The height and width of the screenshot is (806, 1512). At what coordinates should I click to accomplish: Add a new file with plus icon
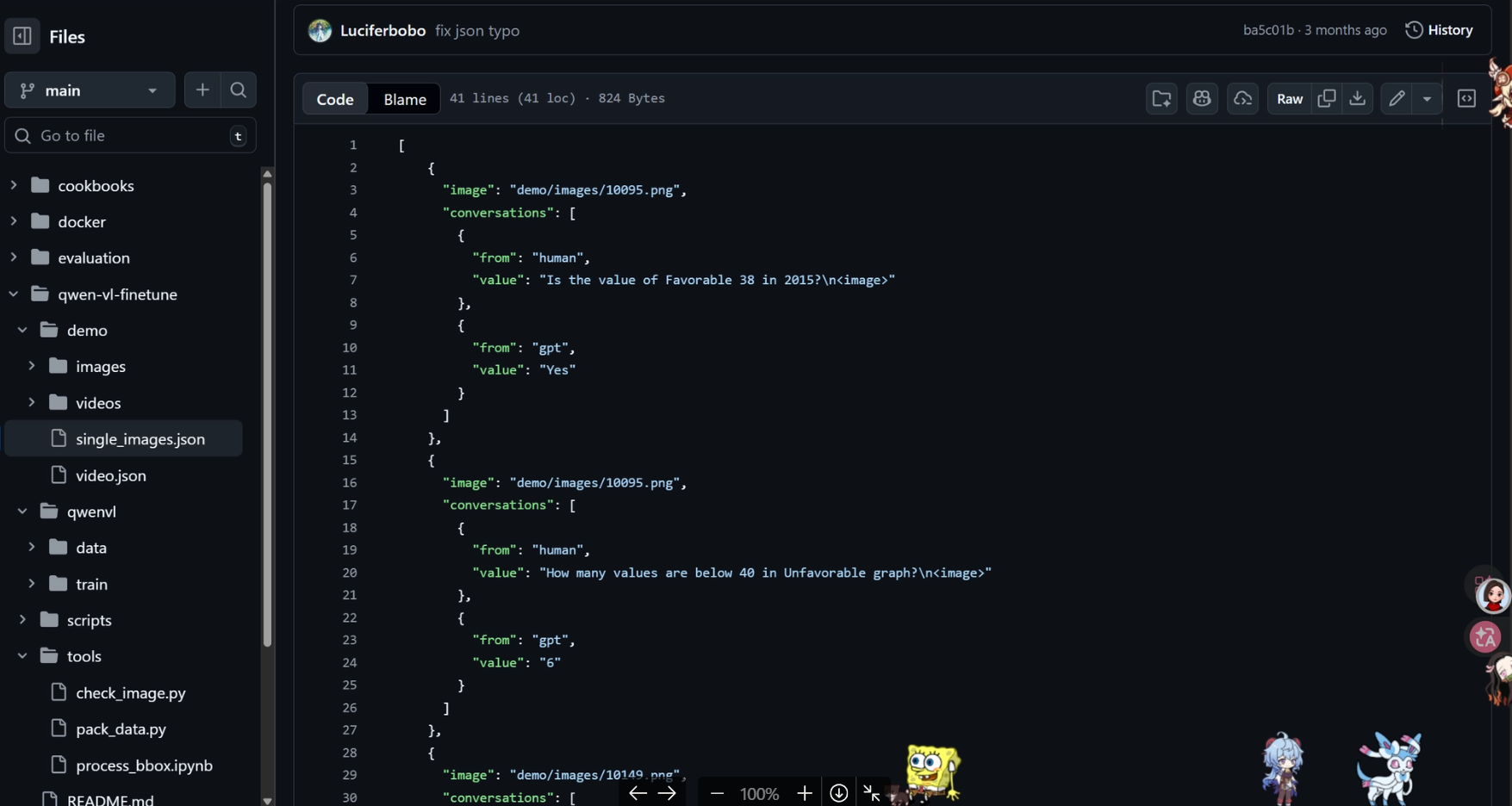pyautogui.click(x=202, y=90)
